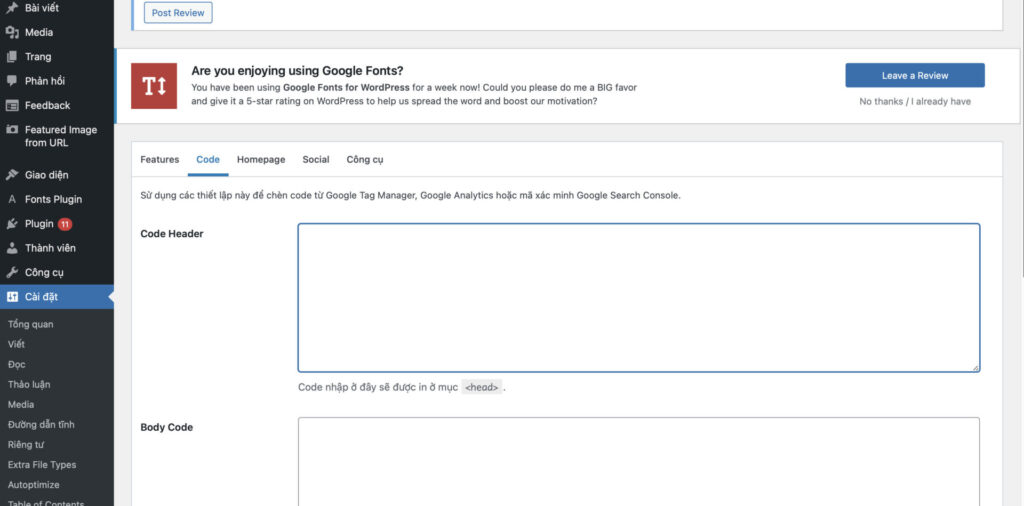
Task: Click the Trang pages icon
Action: point(12,57)
